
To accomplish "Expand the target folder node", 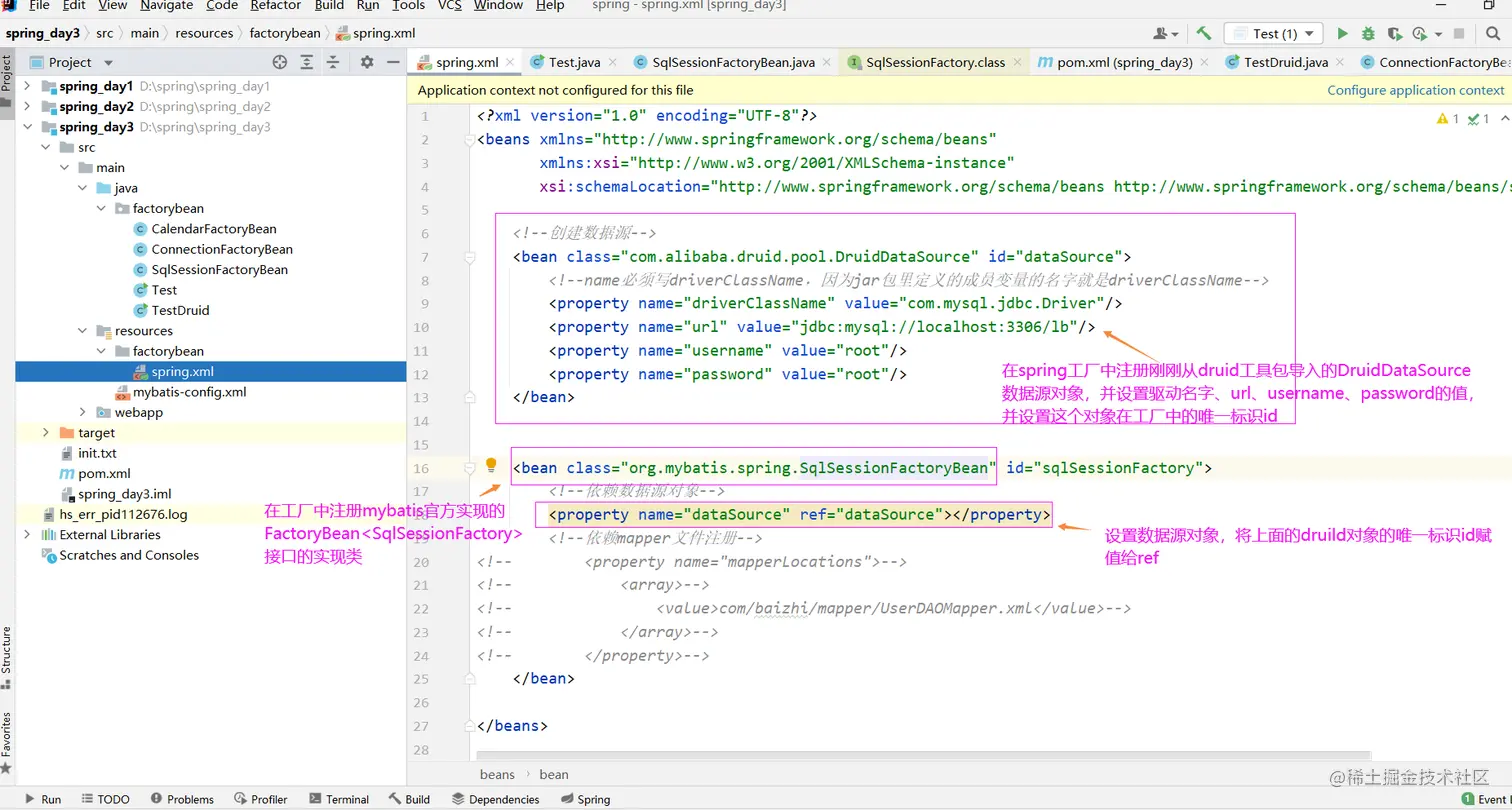I will pos(45,433).
